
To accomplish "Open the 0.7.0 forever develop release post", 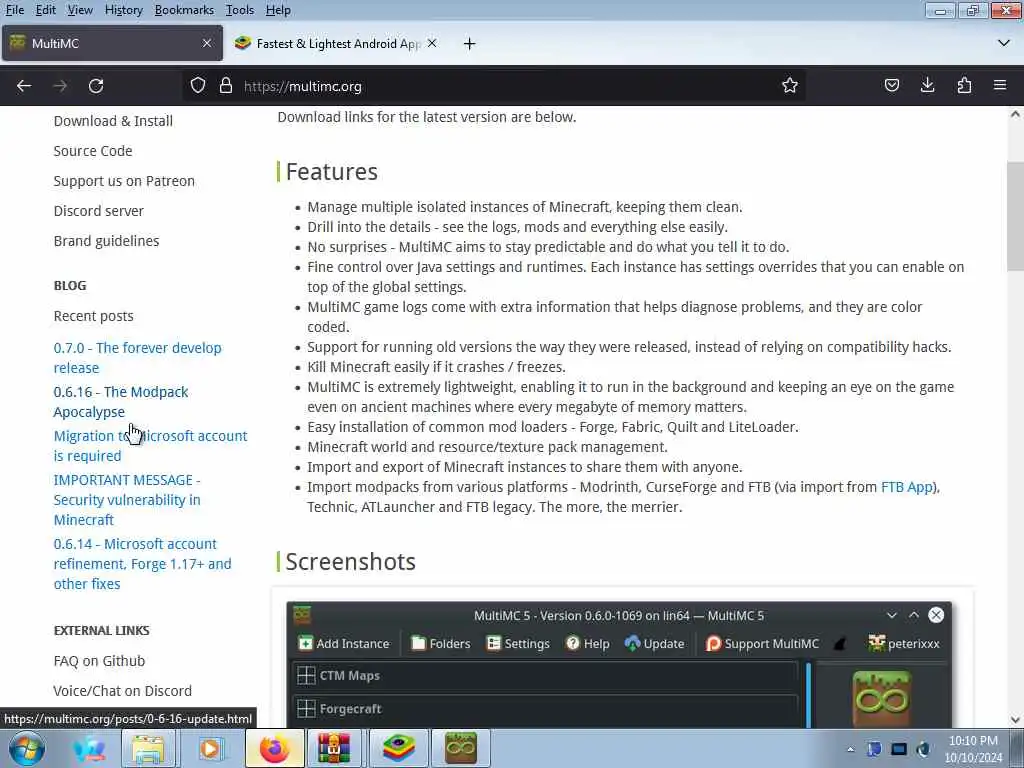I will 138,358.
